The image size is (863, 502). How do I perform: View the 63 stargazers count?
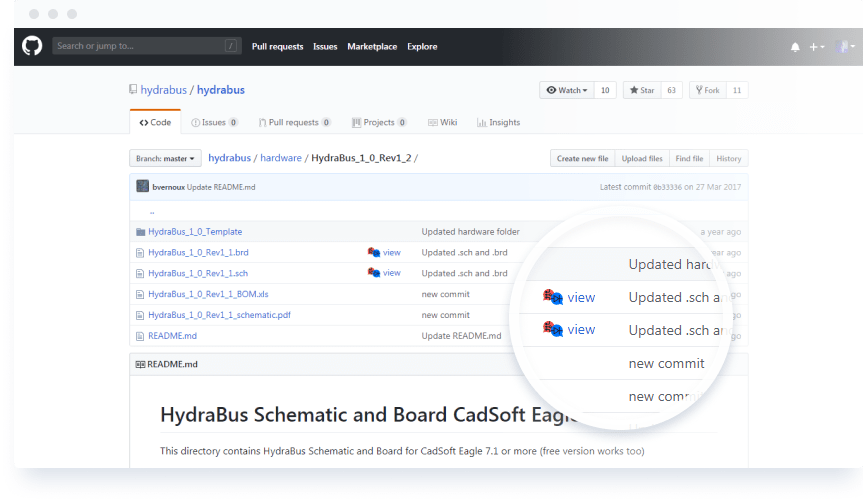[671, 90]
